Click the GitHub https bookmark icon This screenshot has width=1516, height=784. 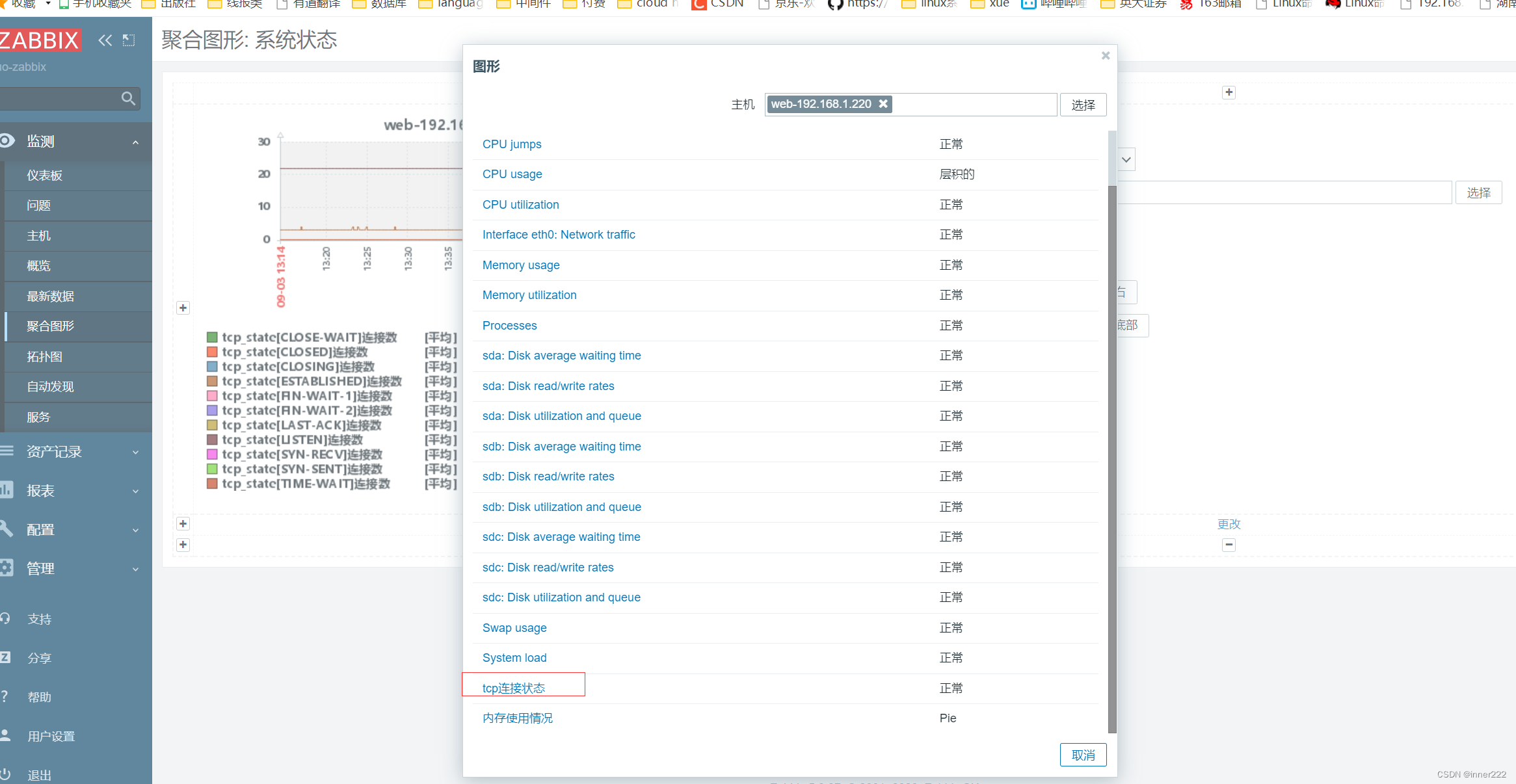835,4
